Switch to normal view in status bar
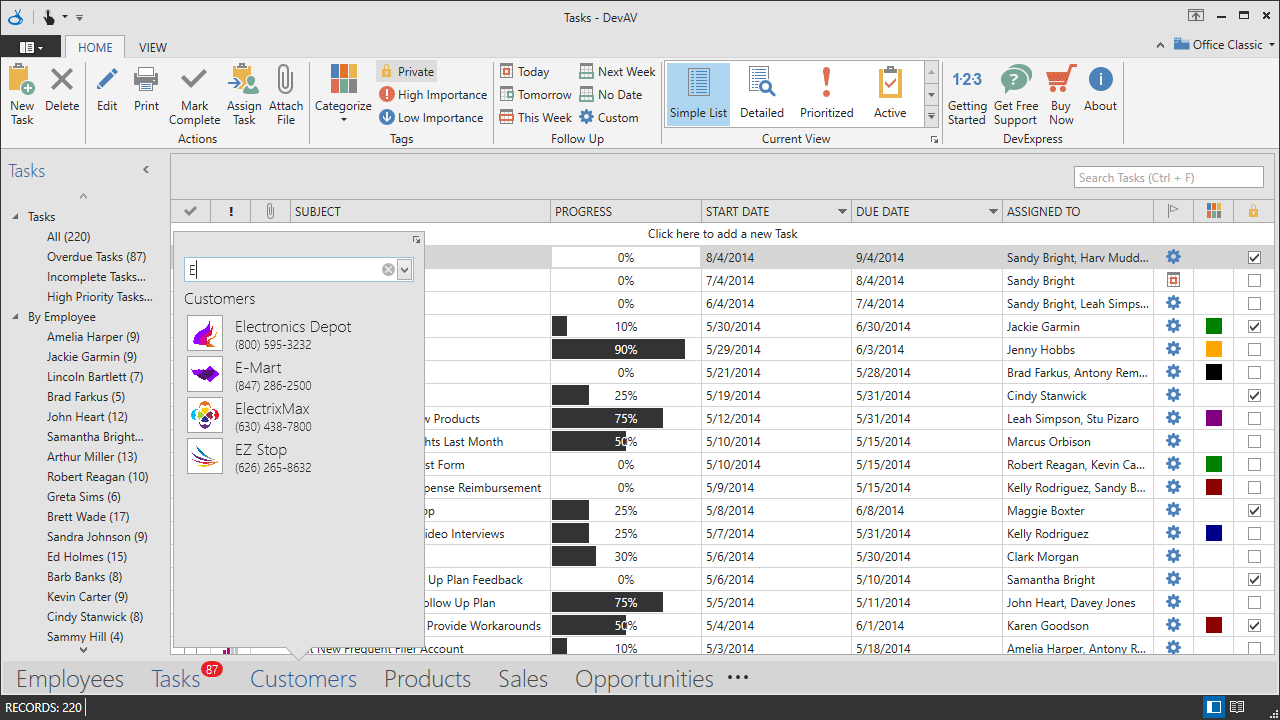Viewport: 1280px width, 720px height. pyautogui.click(x=1214, y=707)
